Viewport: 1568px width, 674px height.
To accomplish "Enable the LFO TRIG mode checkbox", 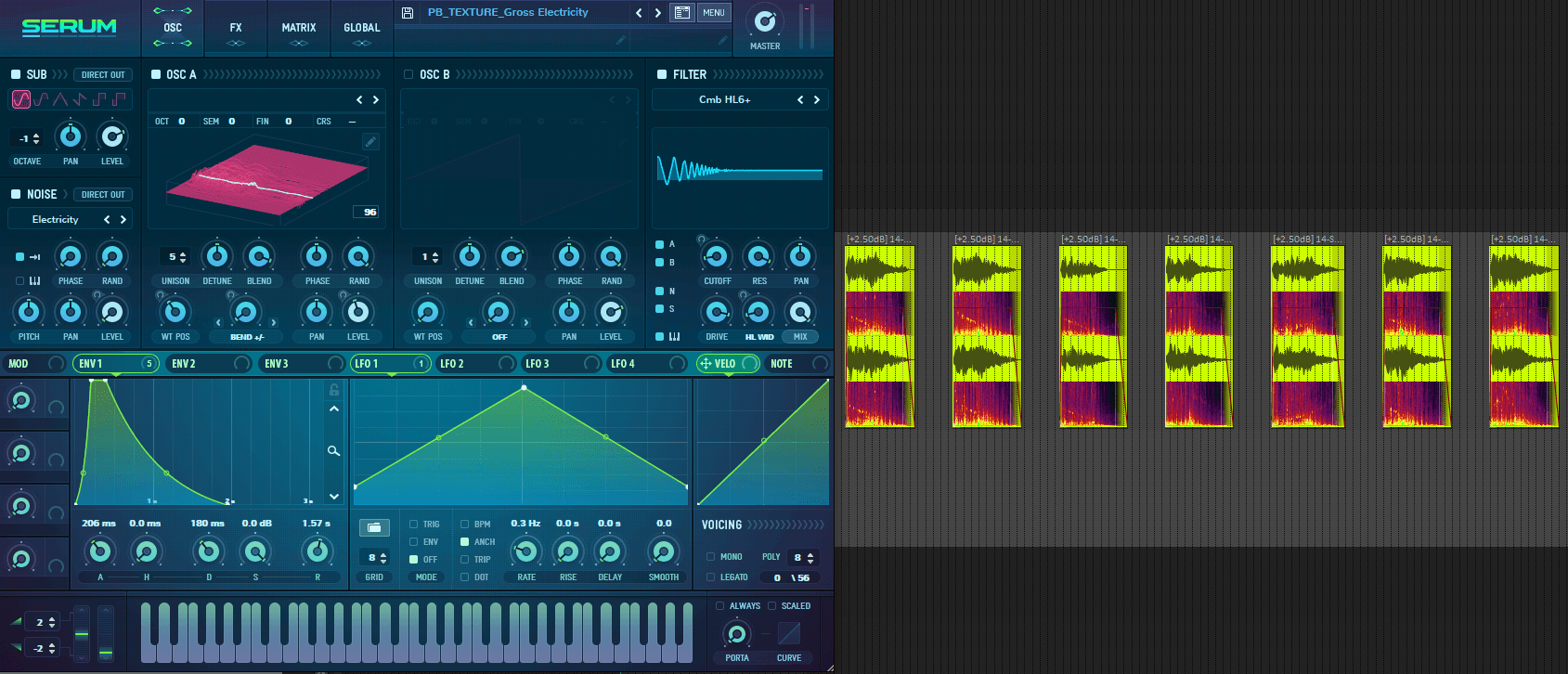I will [x=413, y=525].
